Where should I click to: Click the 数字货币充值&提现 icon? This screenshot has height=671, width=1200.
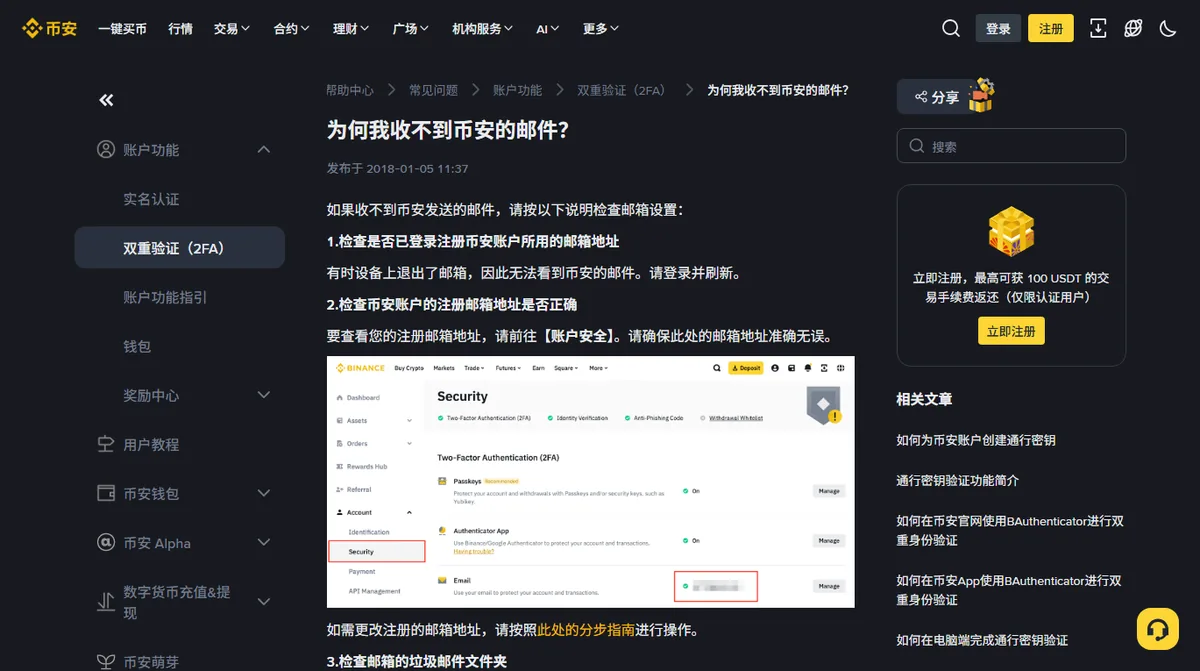tap(105, 601)
